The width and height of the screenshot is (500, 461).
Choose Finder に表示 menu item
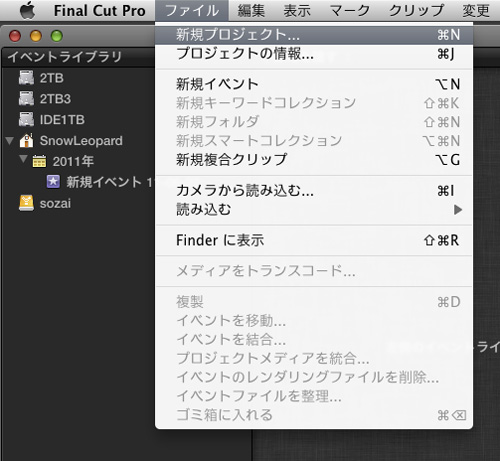314,240
